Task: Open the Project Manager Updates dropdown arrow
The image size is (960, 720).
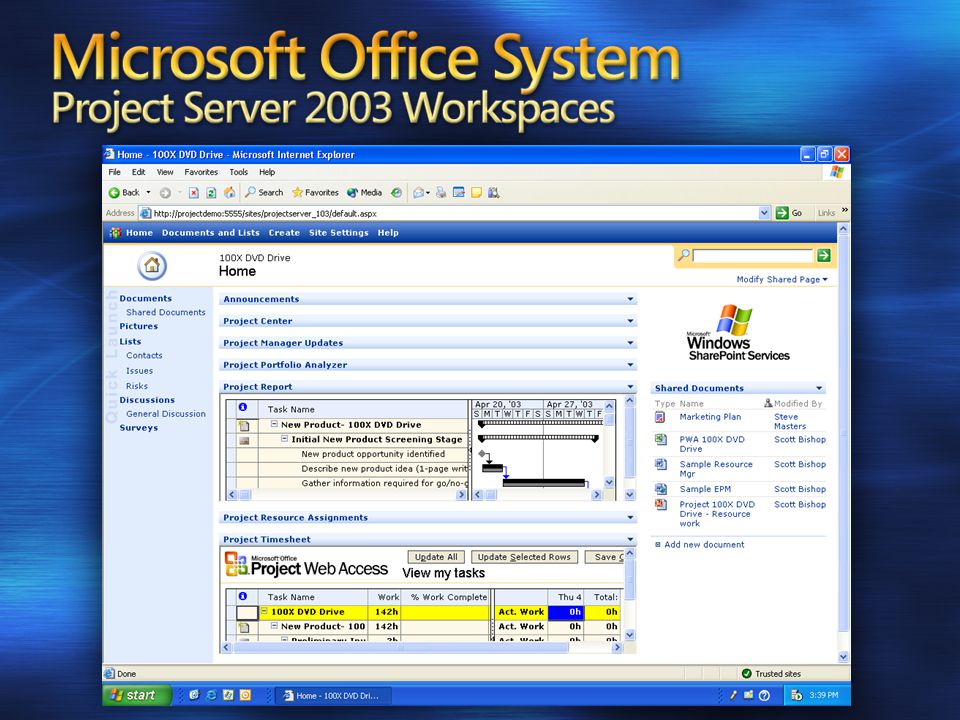Action: coord(630,343)
